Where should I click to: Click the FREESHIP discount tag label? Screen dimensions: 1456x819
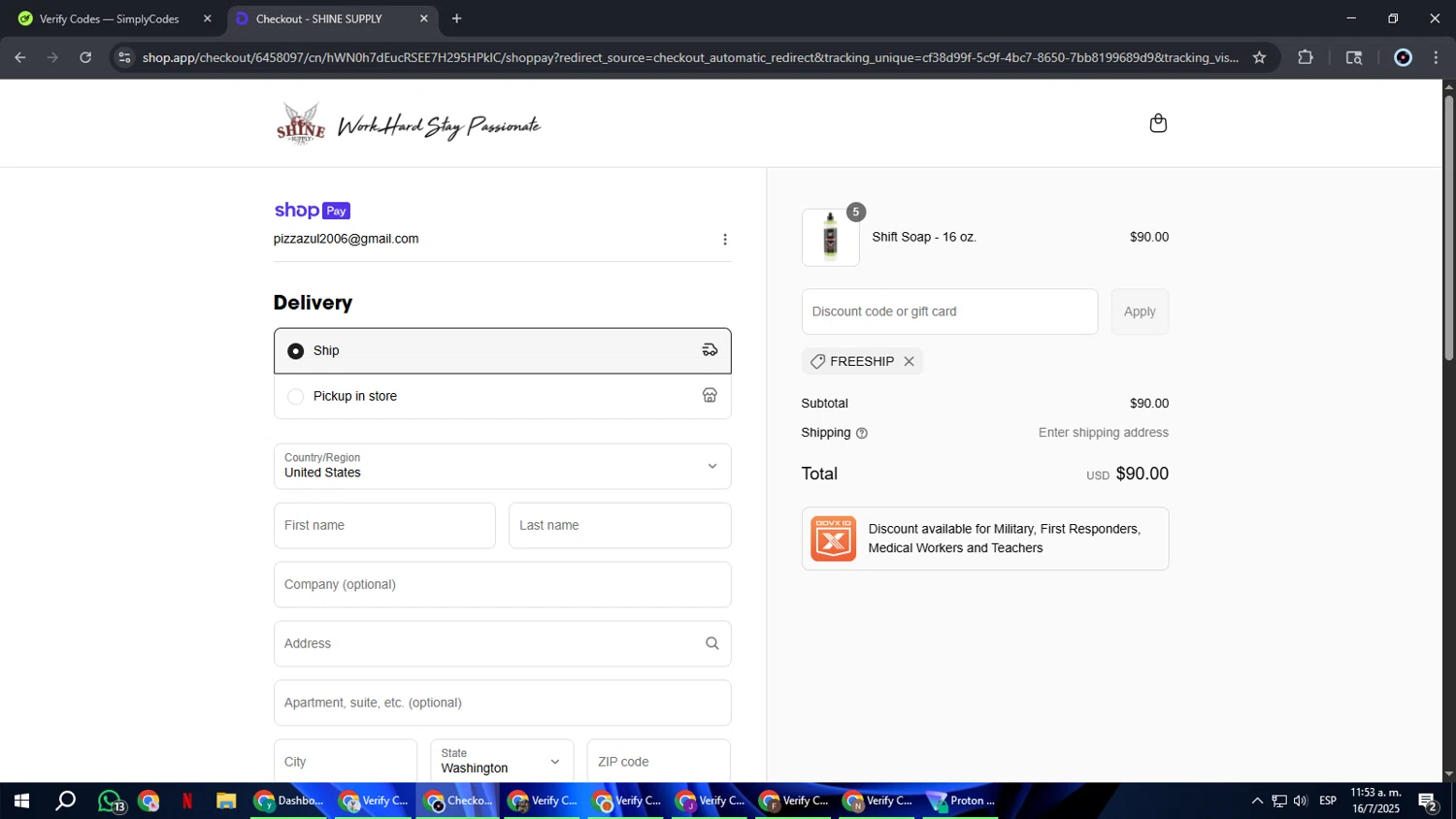click(862, 361)
